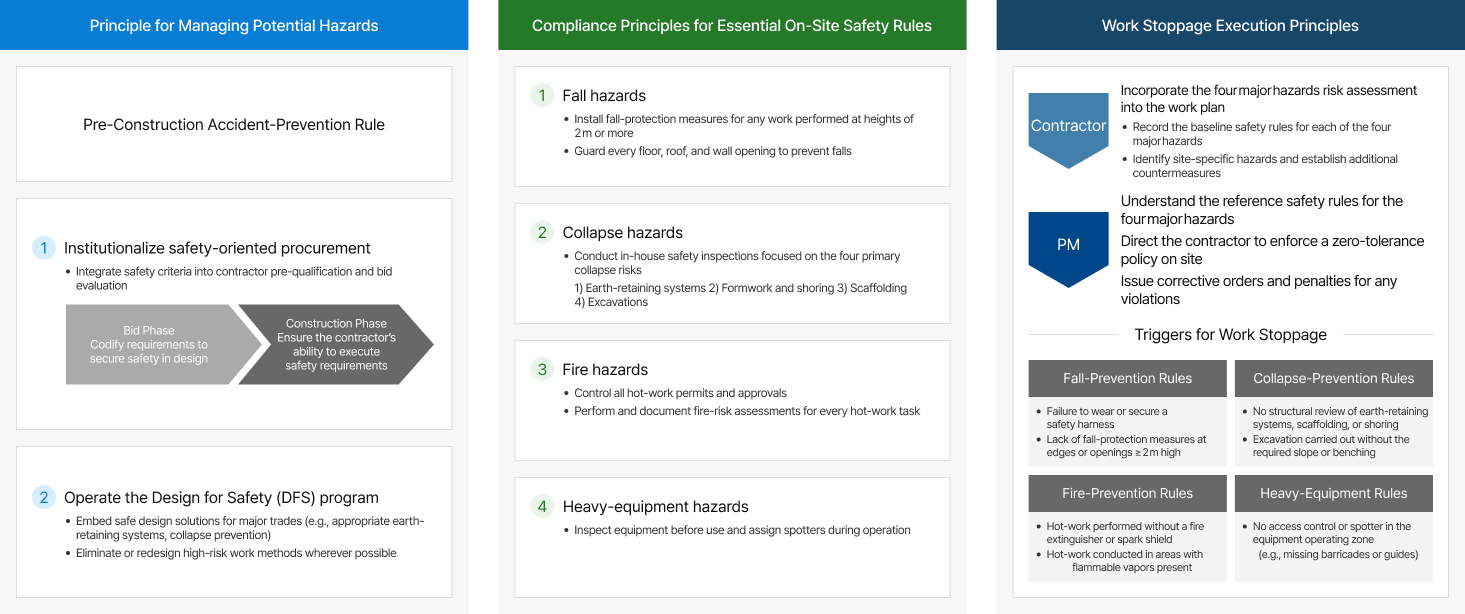This screenshot has width=1465, height=614.
Task: Click the Operate the Design for Safety heading
Action: (221, 498)
